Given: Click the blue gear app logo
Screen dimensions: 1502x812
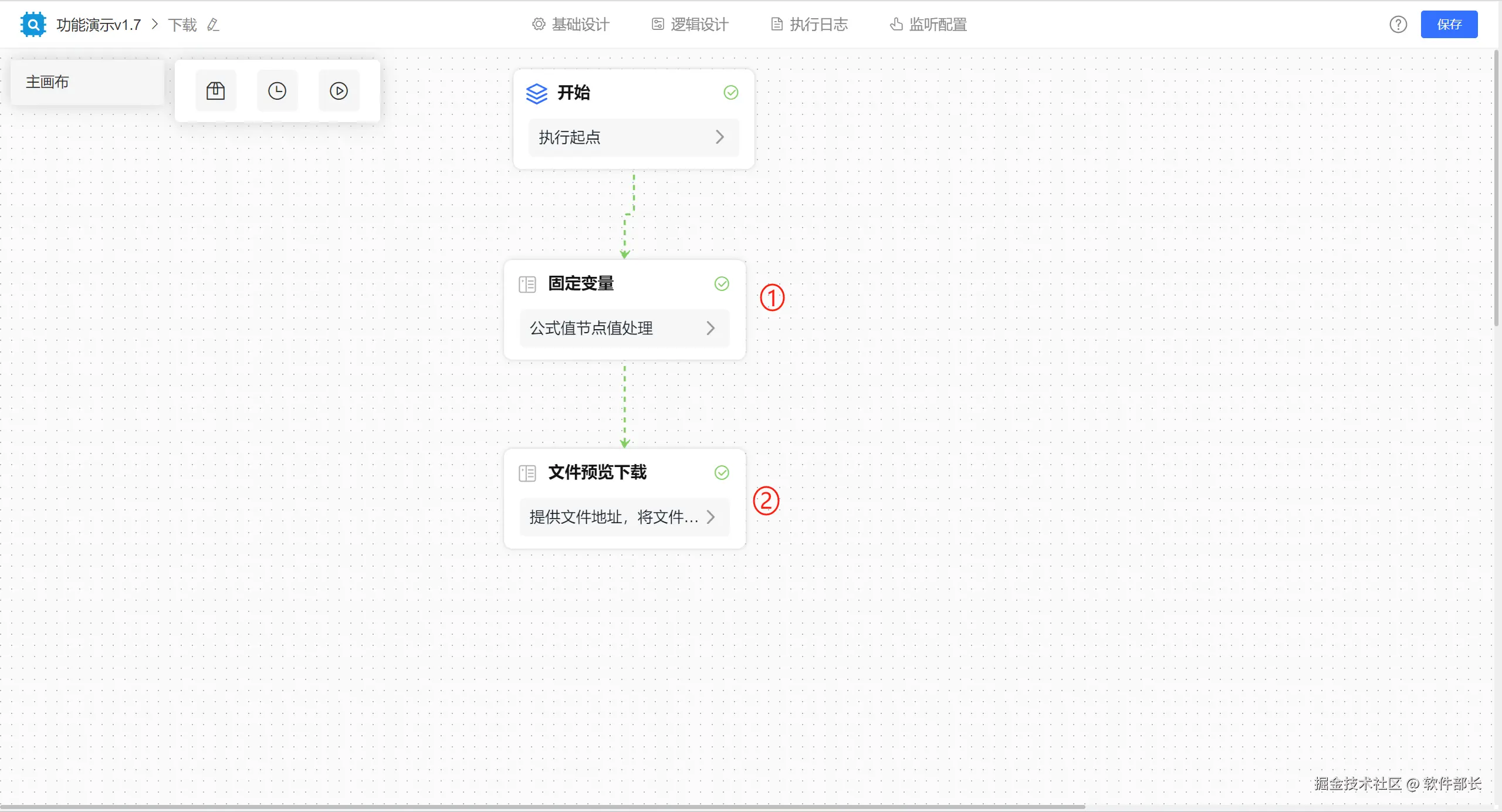Looking at the screenshot, I should [x=33, y=25].
